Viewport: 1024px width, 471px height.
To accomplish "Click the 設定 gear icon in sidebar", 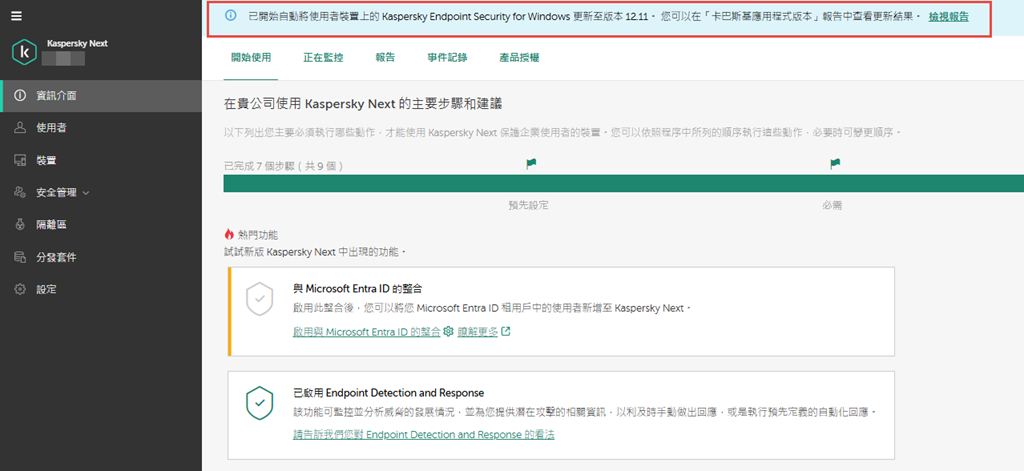I will [19, 289].
